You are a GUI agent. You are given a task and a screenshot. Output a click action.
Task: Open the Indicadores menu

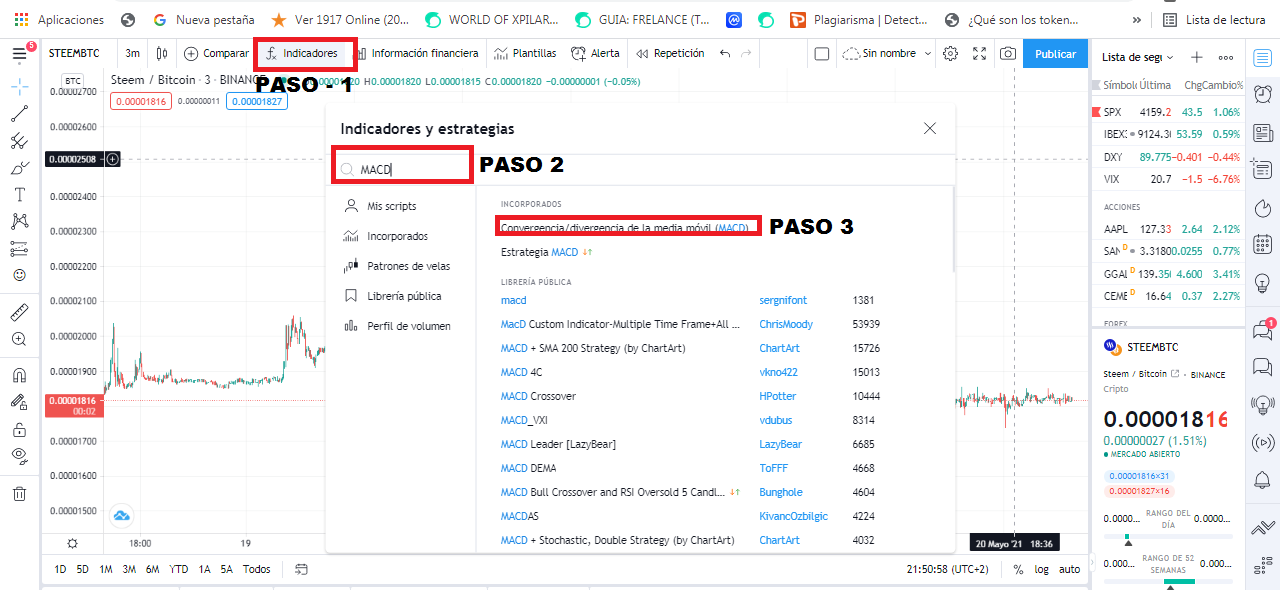click(303, 53)
